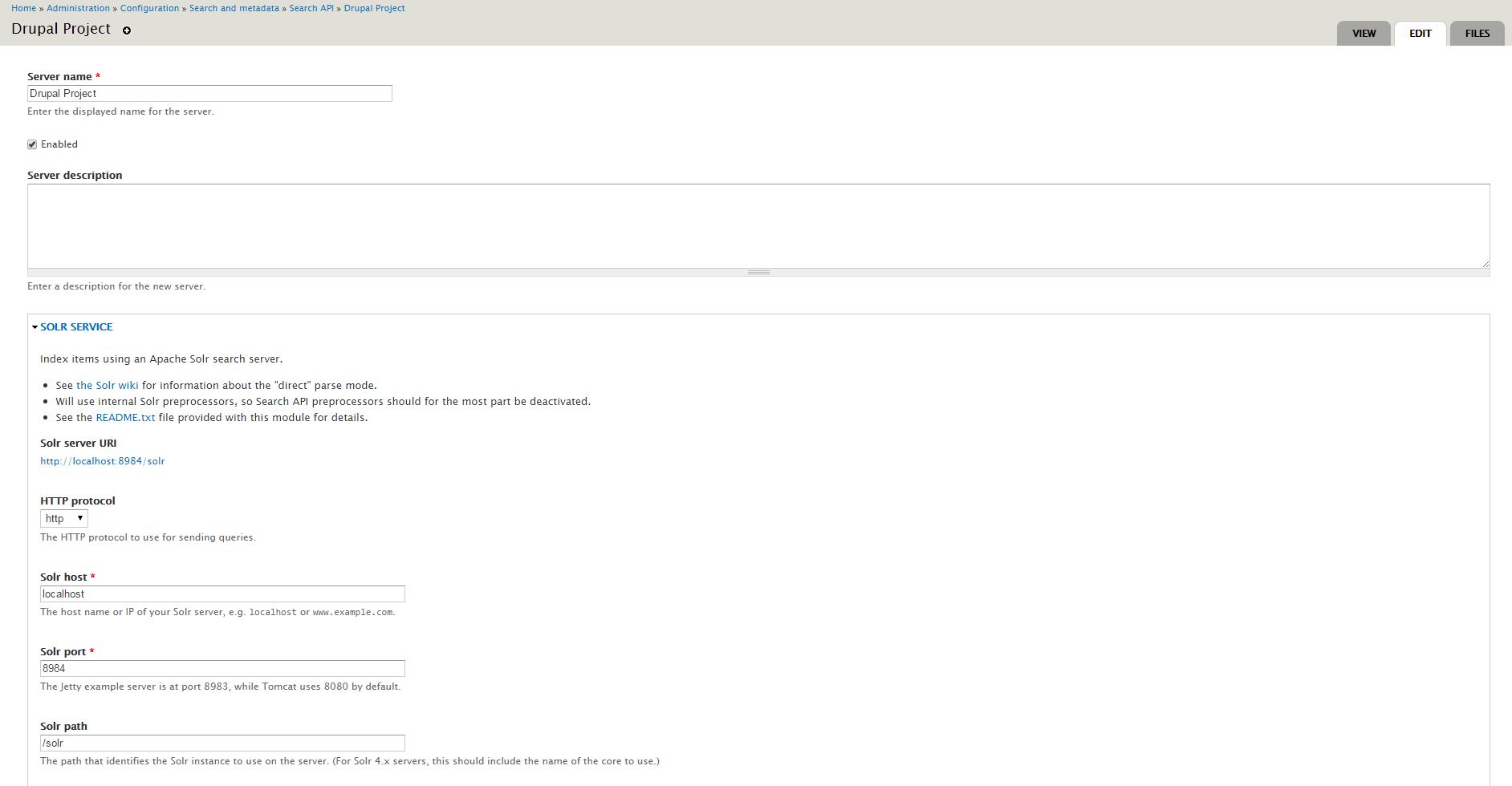Screen dimensions: 1512x786
Task: Click the Solr port input field
Action: point(222,669)
